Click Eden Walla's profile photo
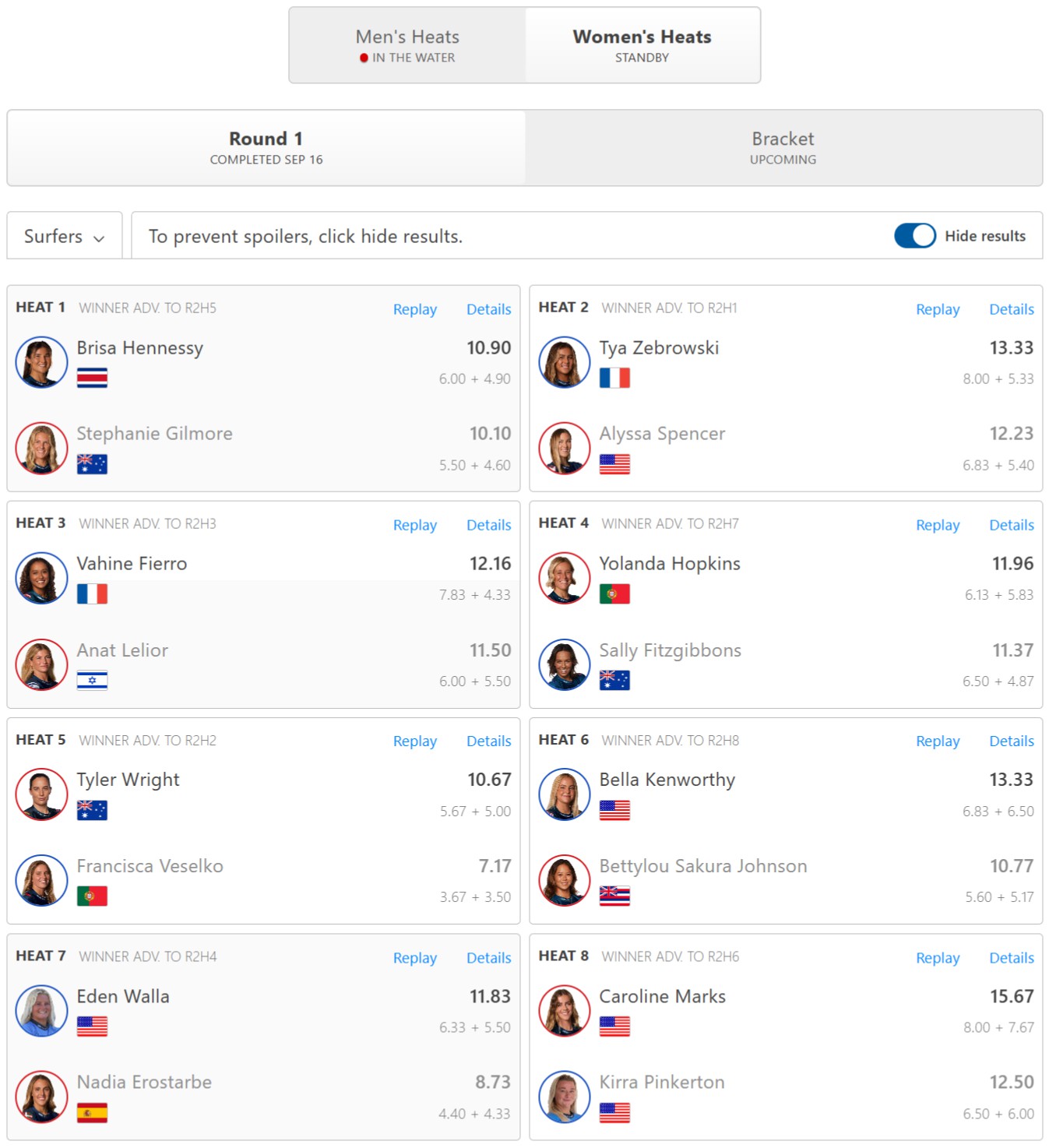Viewport: 1049px width, 1148px height. (41, 1011)
